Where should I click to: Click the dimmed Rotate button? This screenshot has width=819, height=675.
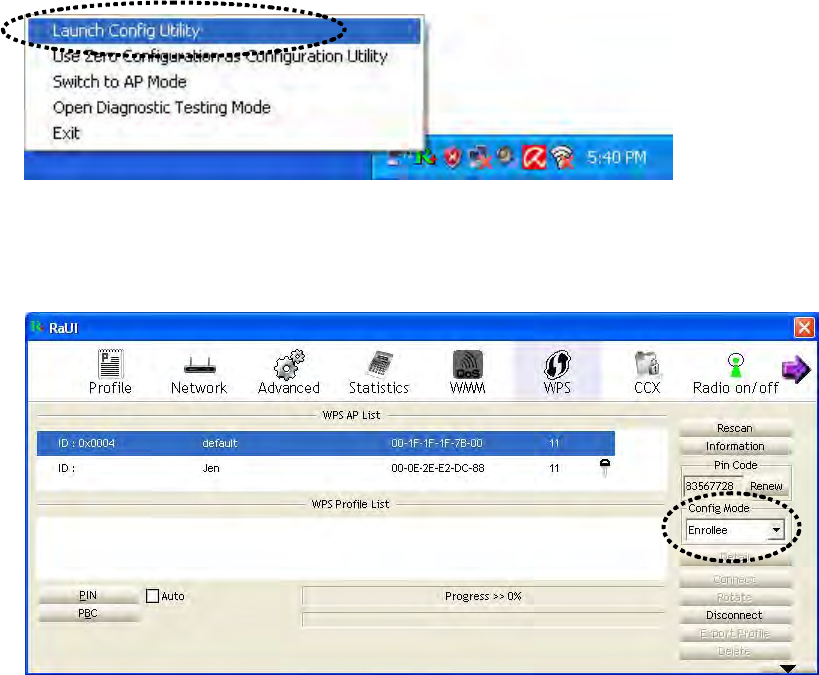tap(735, 597)
